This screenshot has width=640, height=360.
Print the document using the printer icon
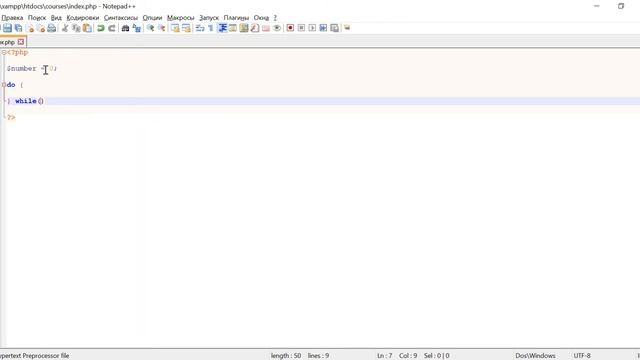51,28
